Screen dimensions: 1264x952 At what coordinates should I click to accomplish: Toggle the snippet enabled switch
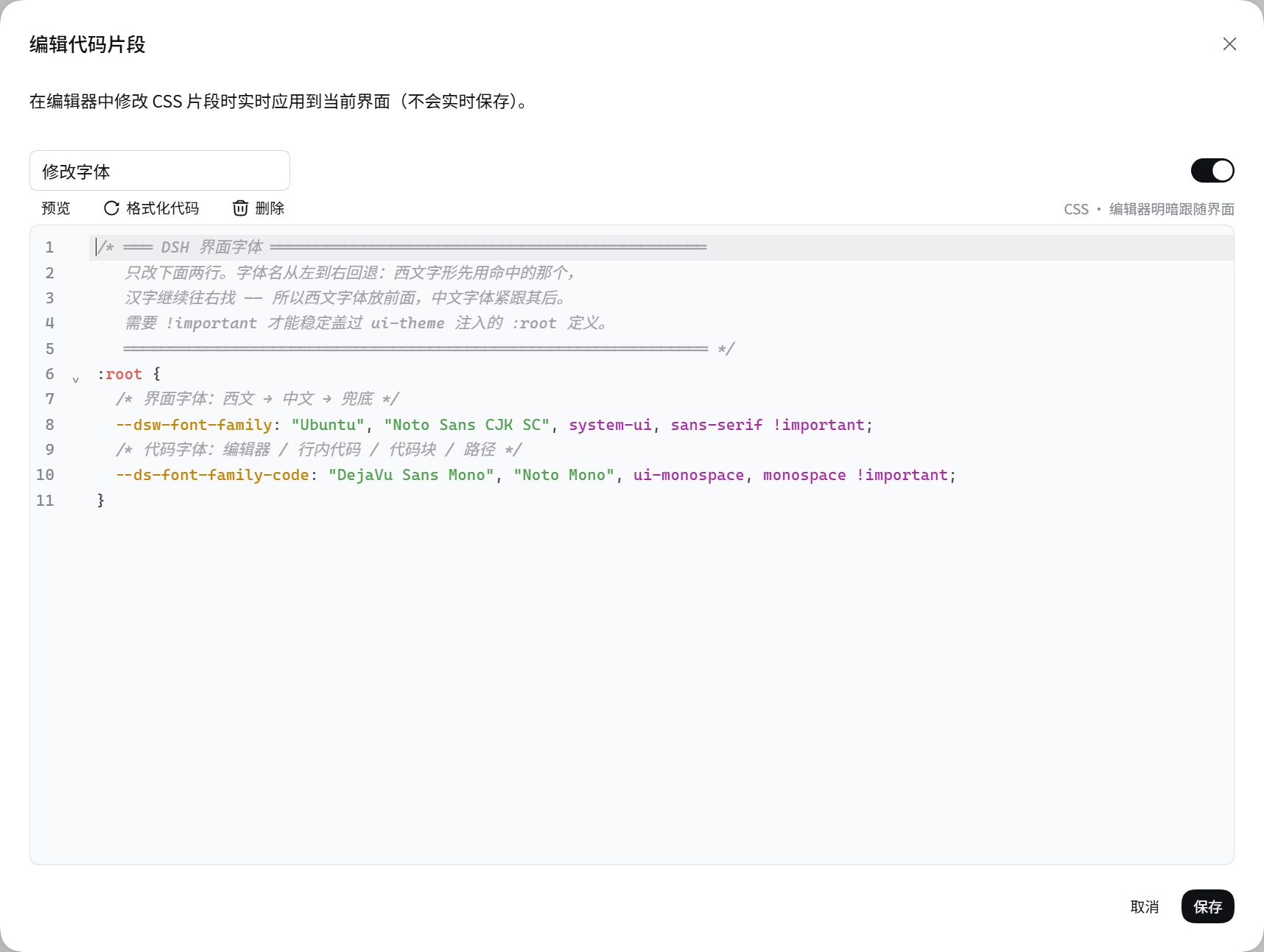pyautogui.click(x=1212, y=171)
